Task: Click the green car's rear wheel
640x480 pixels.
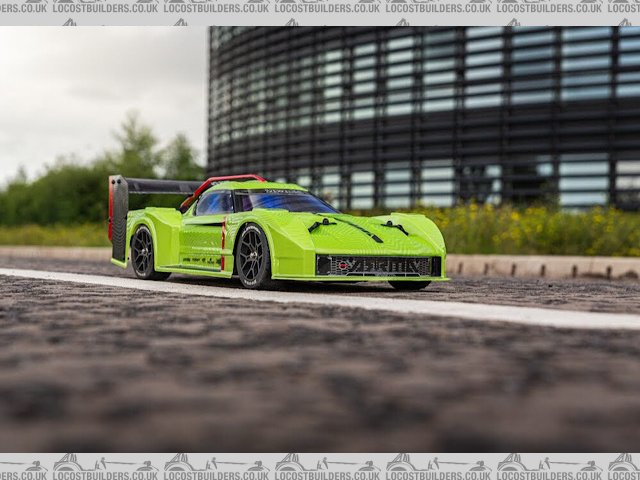Action: tap(143, 251)
